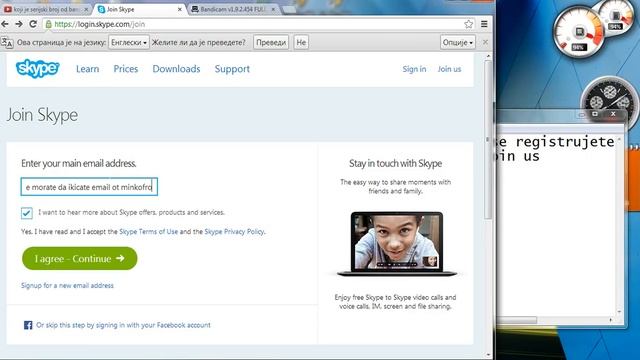Click the Sign in link

[x=414, y=69]
